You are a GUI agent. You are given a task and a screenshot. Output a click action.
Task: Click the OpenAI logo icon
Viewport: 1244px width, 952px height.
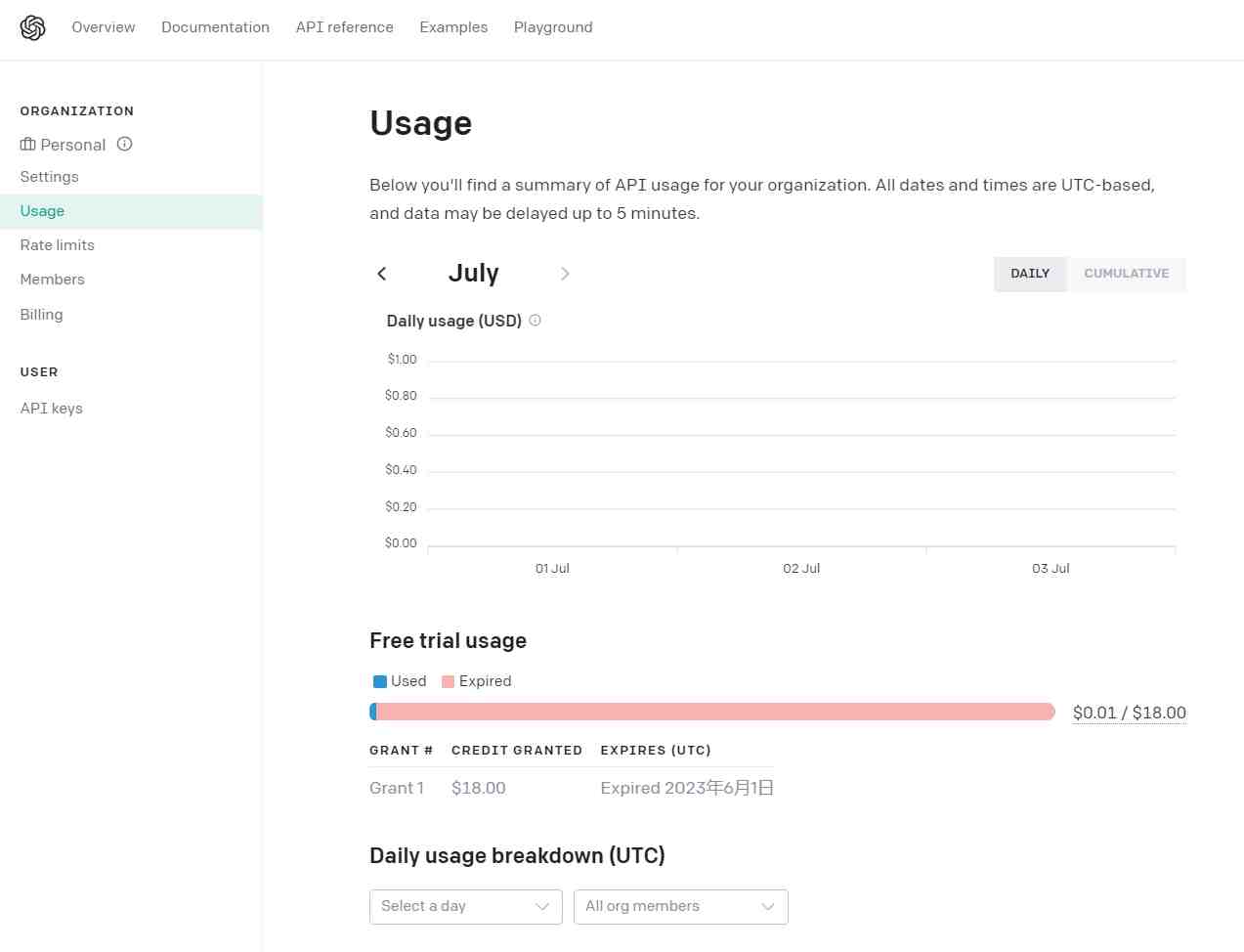coord(33,28)
